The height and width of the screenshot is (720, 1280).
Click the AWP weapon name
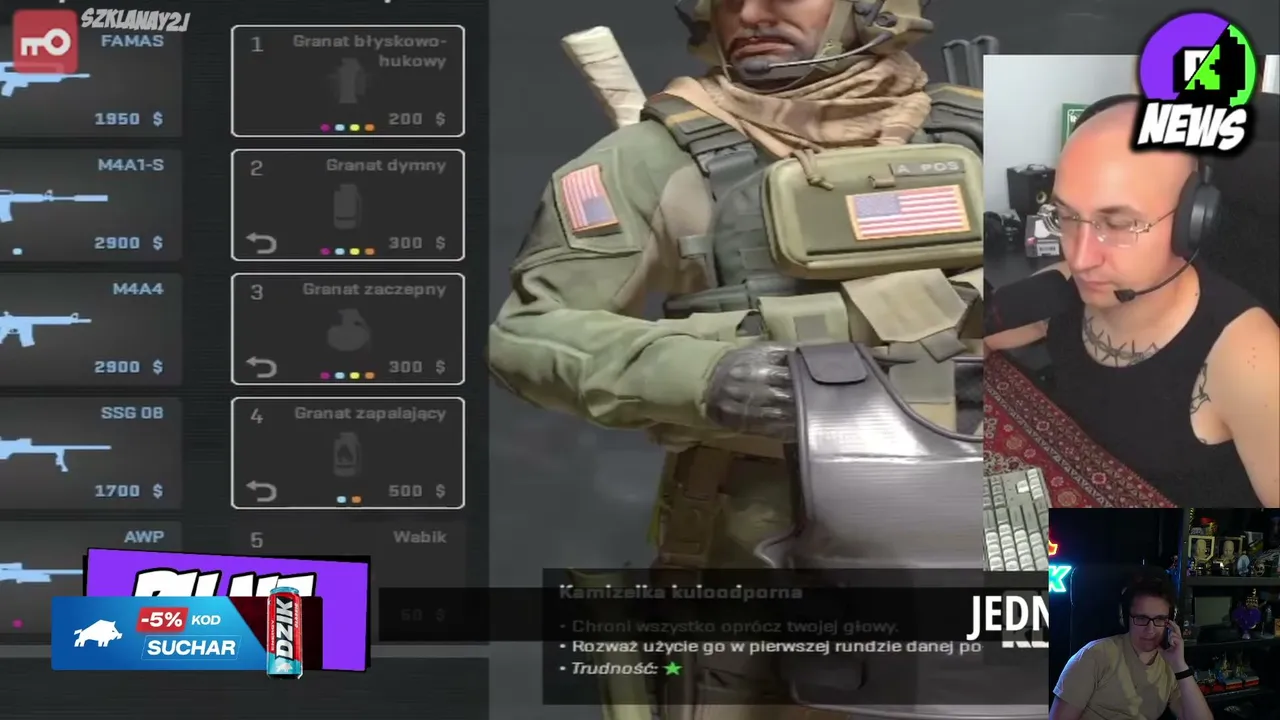pyautogui.click(x=144, y=537)
